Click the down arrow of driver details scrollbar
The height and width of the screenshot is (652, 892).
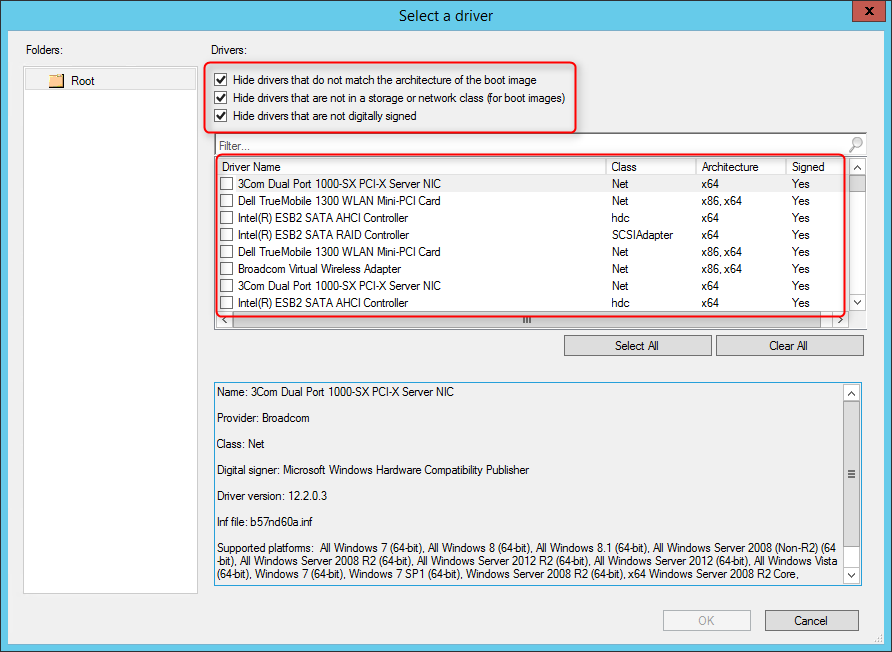(x=851, y=575)
